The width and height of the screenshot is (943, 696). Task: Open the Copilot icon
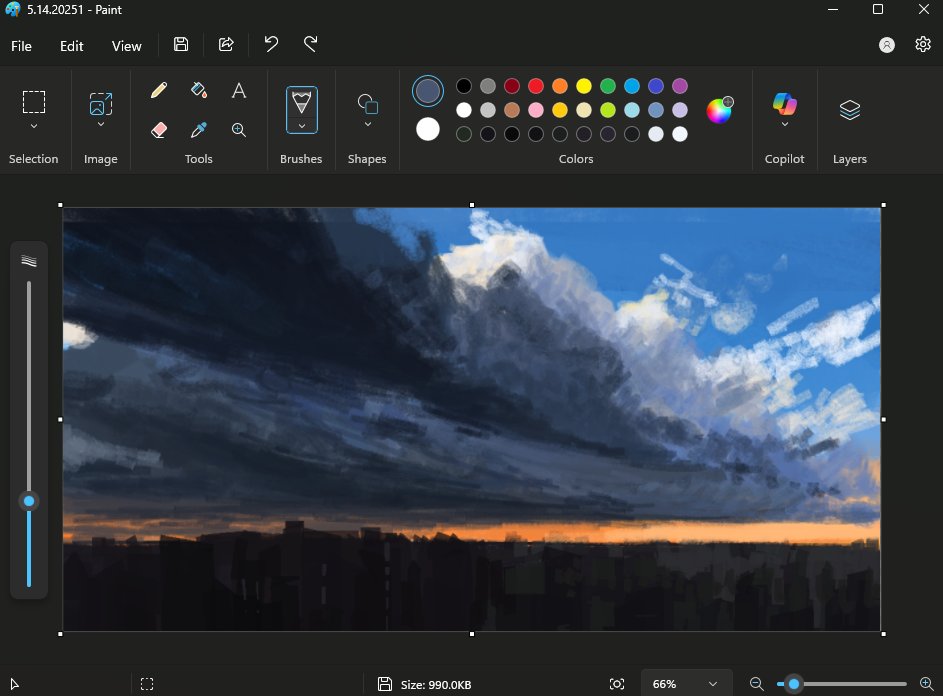tap(785, 103)
